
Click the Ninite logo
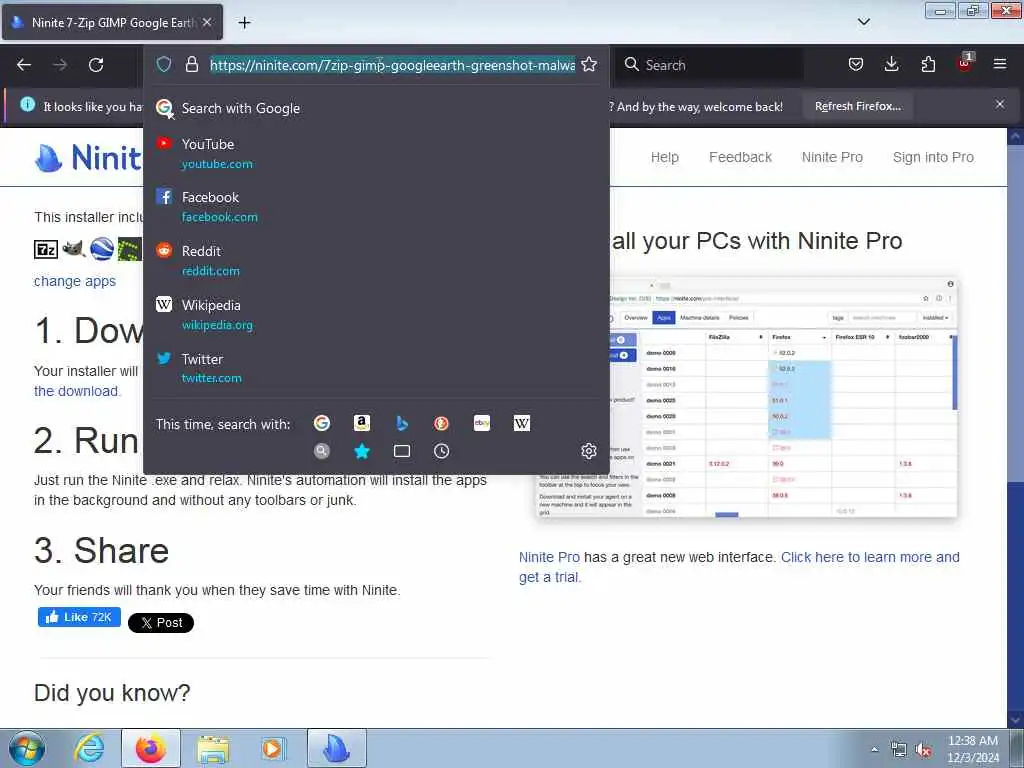pos(88,157)
